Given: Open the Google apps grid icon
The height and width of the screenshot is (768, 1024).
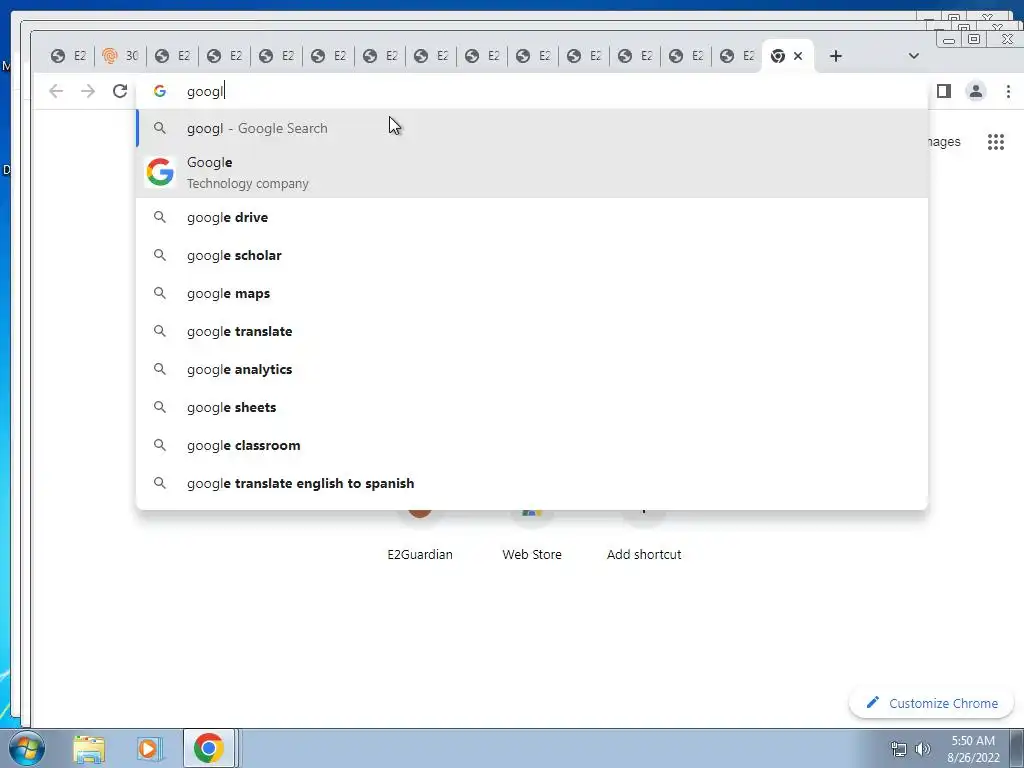Looking at the screenshot, I should 996,142.
